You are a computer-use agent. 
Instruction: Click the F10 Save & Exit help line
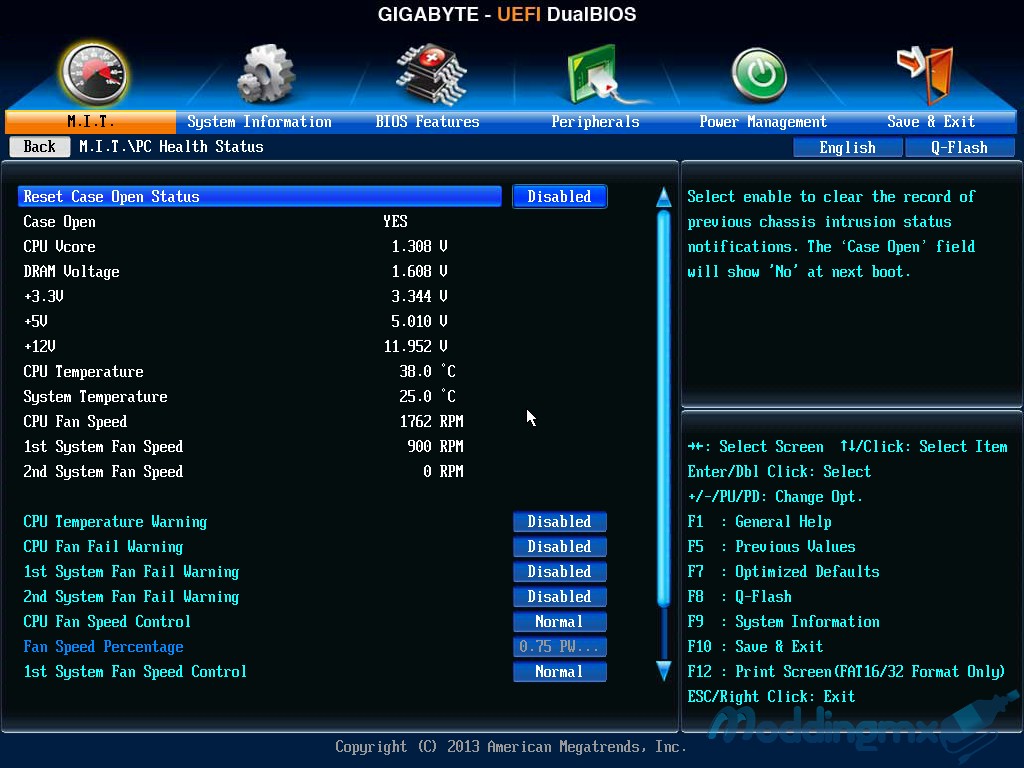pyautogui.click(x=756, y=647)
